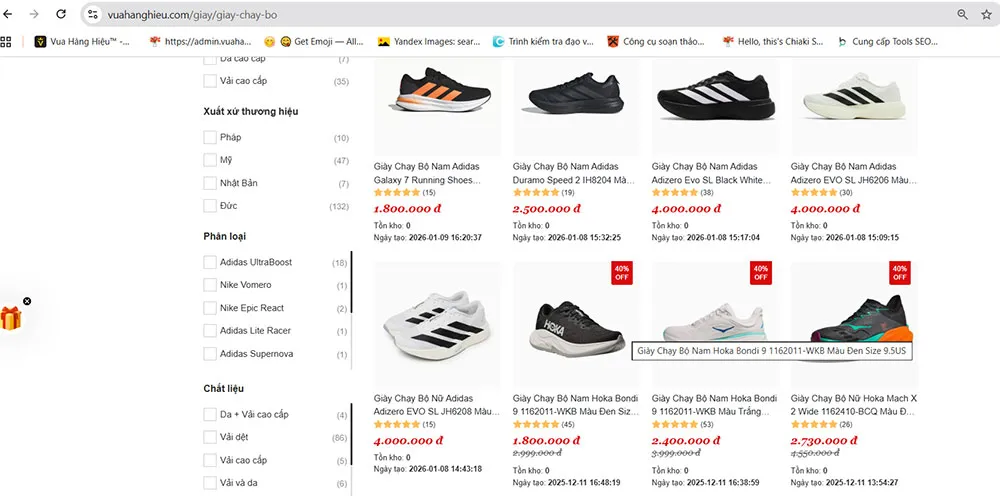Image resolution: width=1000 pixels, height=496 pixels.
Task: Open Adidas Galaxy 7 Running Shoes link
Action: tap(427, 173)
